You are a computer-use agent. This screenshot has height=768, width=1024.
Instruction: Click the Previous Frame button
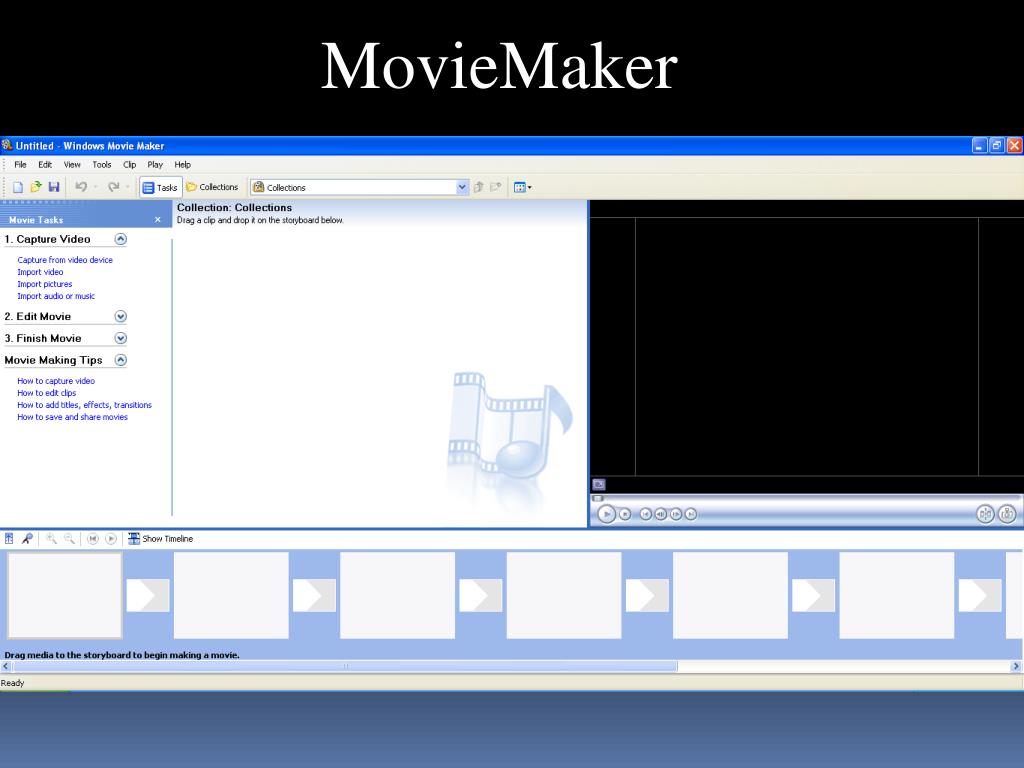coord(661,515)
